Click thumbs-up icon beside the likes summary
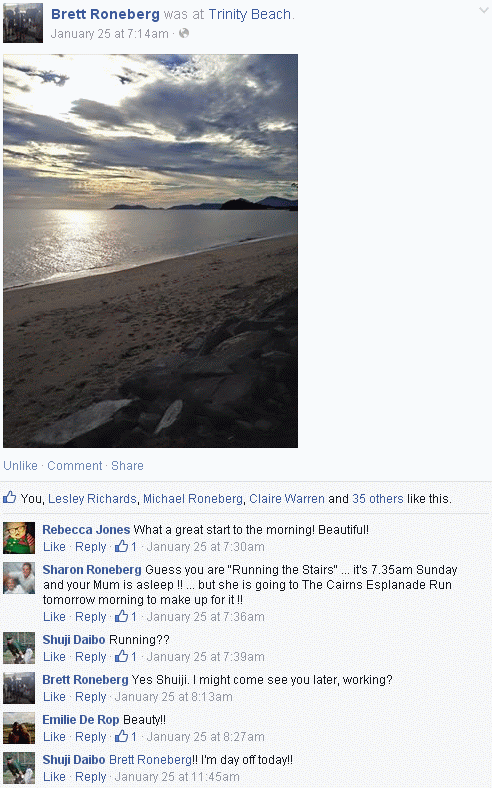The width and height of the screenshot is (492, 788). (x=10, y=498)
